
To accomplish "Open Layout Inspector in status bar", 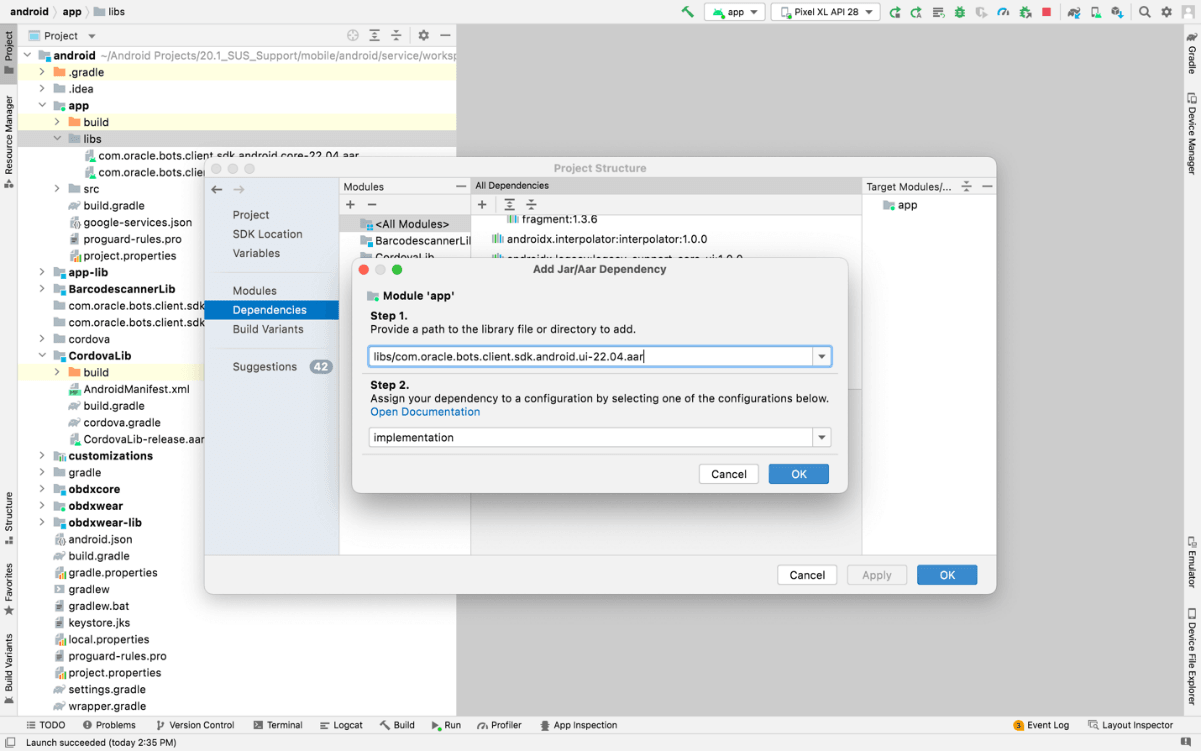I will coord(1130,725).
